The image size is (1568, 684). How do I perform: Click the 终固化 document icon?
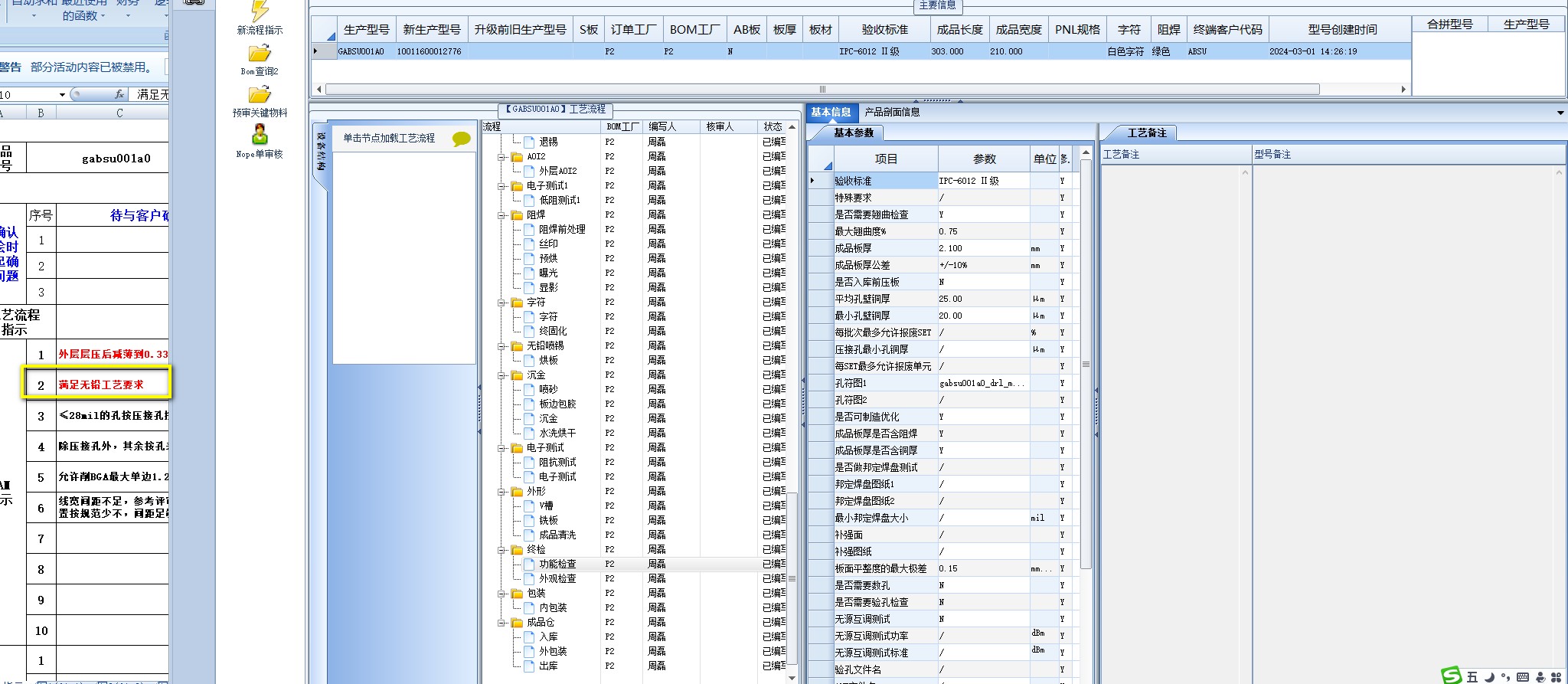(x=530, y=331)
